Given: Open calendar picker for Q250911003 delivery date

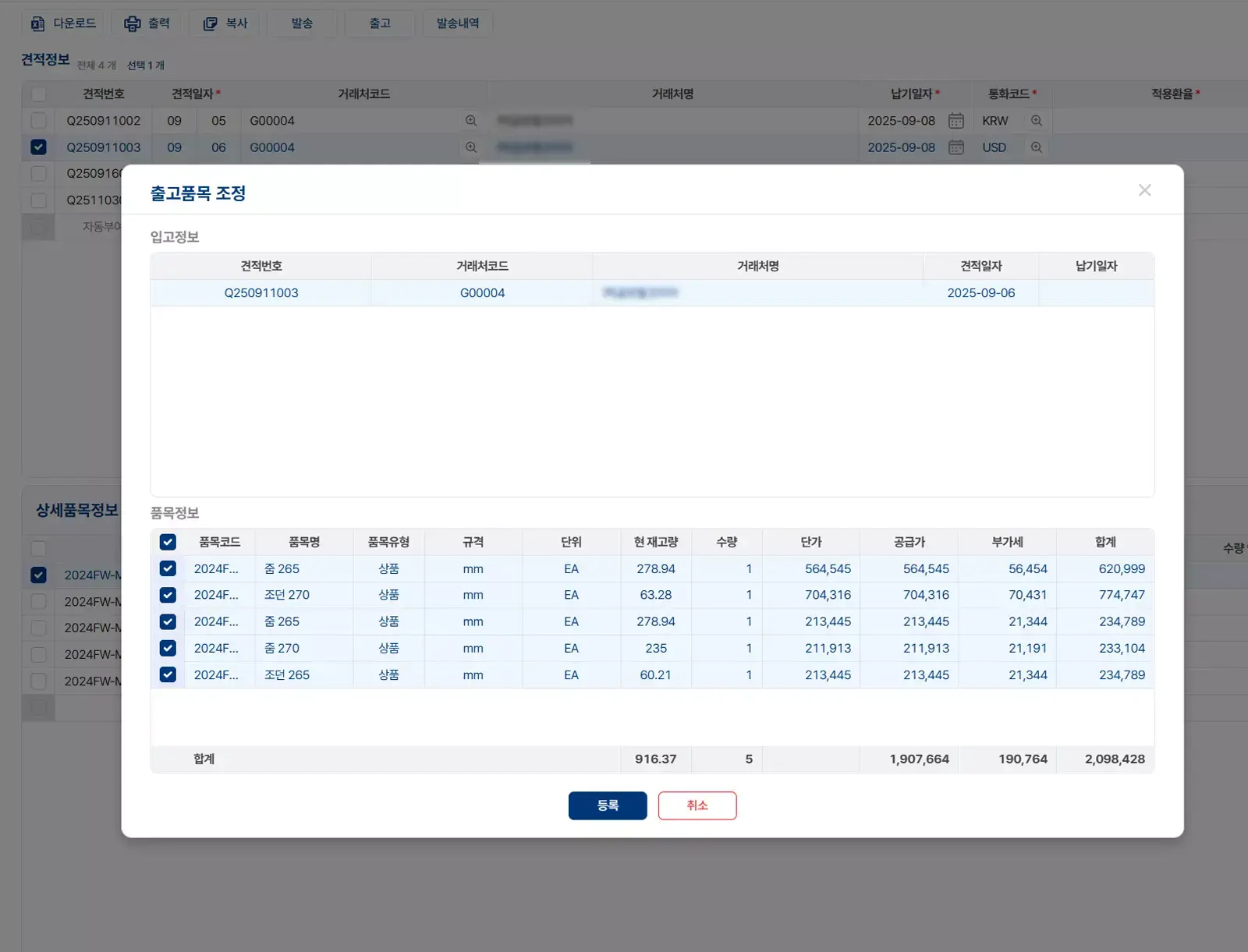Looking at the screenshot, I should 955,147.
